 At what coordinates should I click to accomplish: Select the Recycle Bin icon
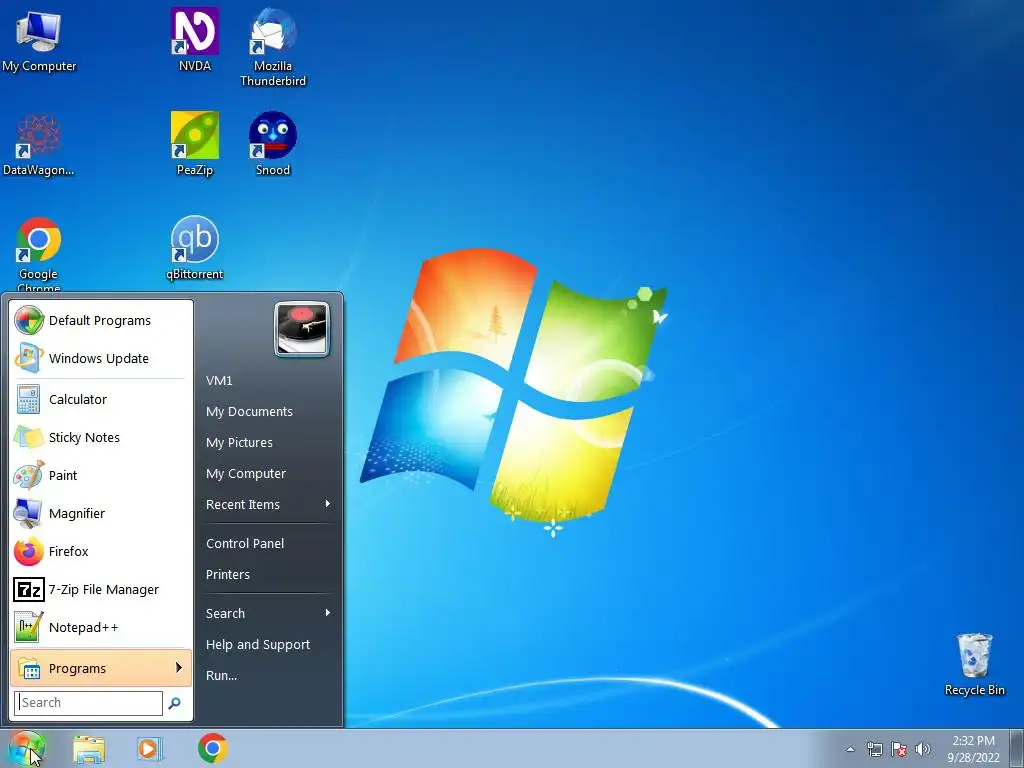click(974, 665)
